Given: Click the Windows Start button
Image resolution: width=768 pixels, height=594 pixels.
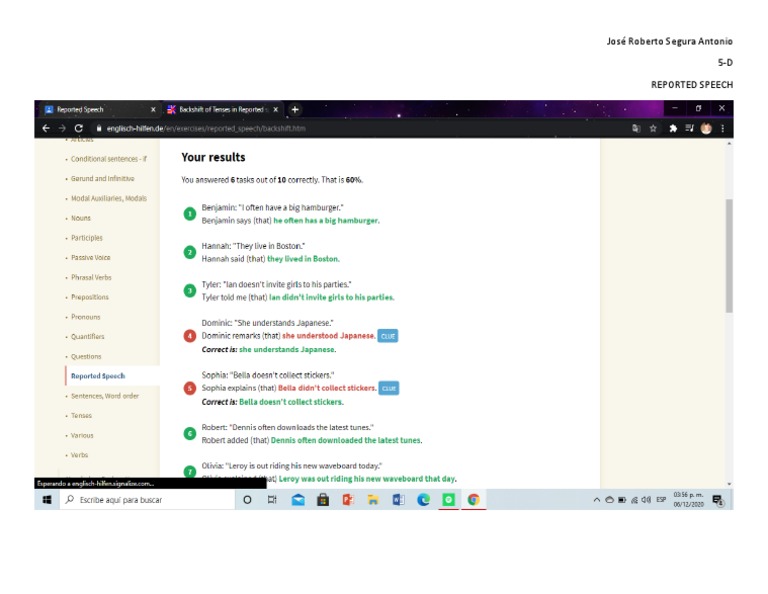Looking at the screenshot, I should pos(46,500).
